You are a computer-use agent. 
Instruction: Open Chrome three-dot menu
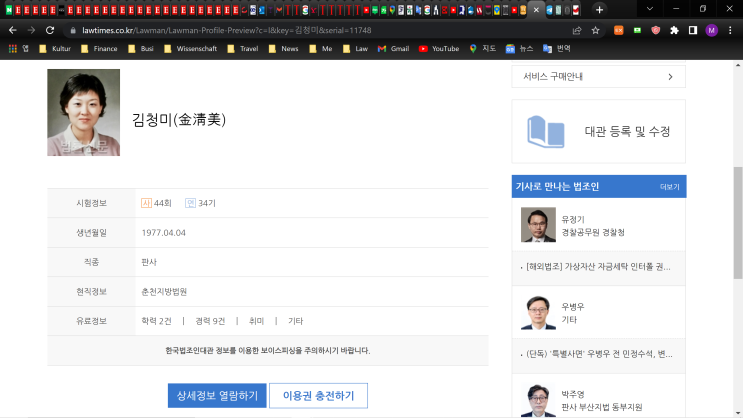(x=730, y=30)
